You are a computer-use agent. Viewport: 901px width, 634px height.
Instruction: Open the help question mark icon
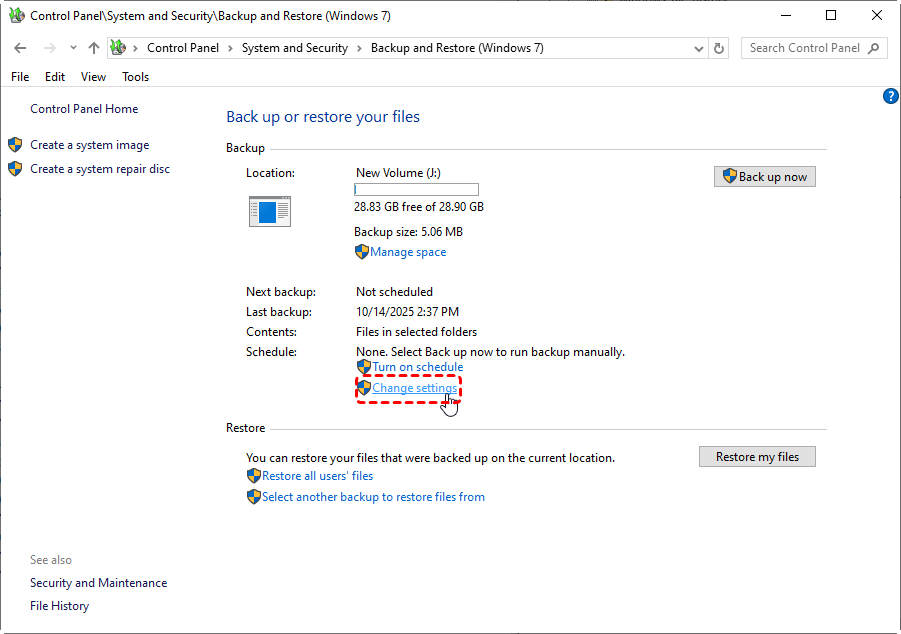click(891, 96)
